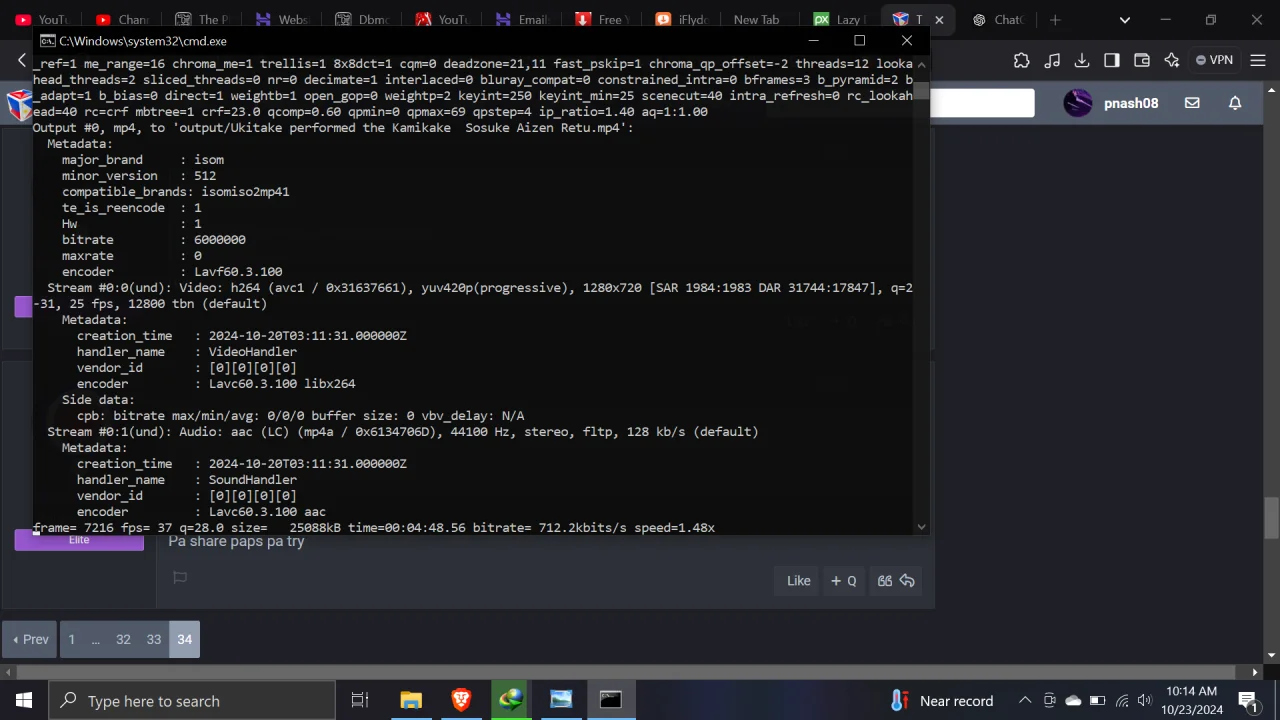Open the cmd.exe system menu icon
This screenshot has width=1280, height=720.
click(x=47, y=41)
